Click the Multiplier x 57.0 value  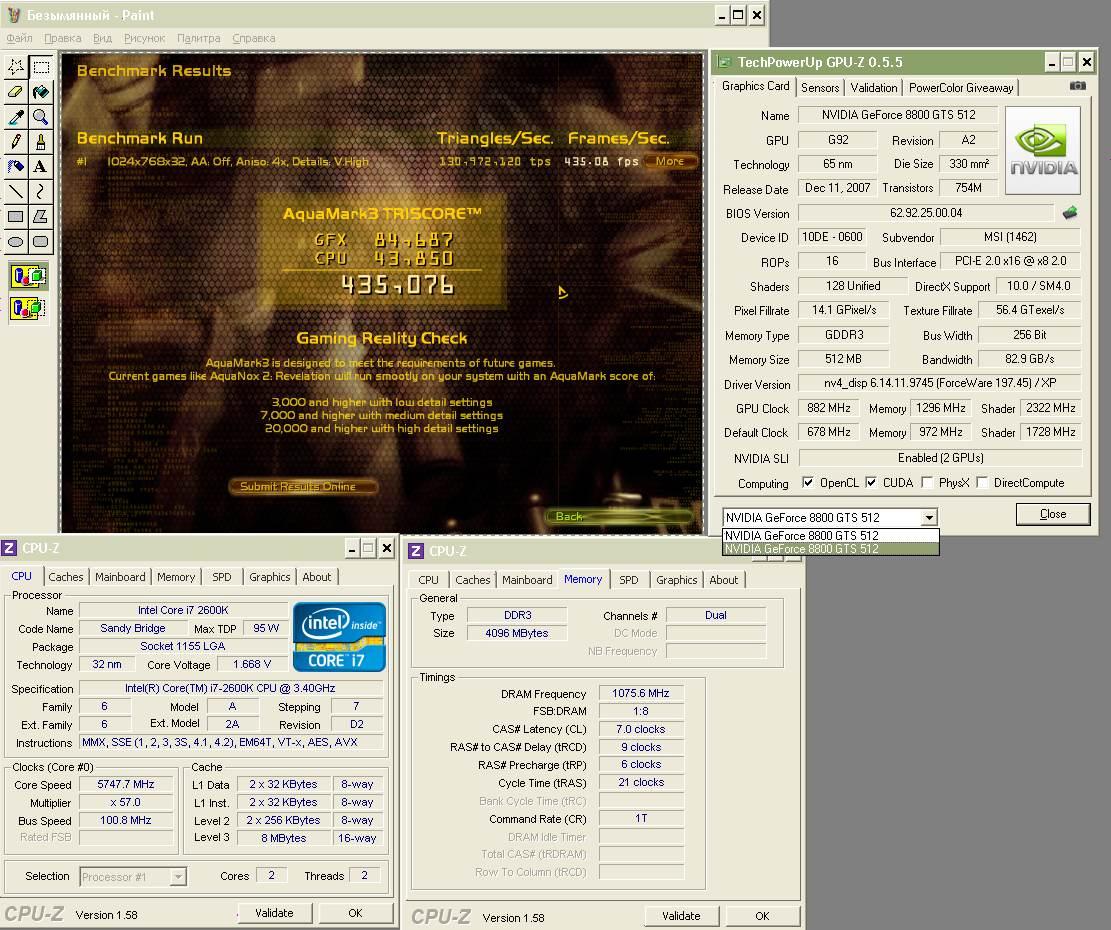point(125,803)
